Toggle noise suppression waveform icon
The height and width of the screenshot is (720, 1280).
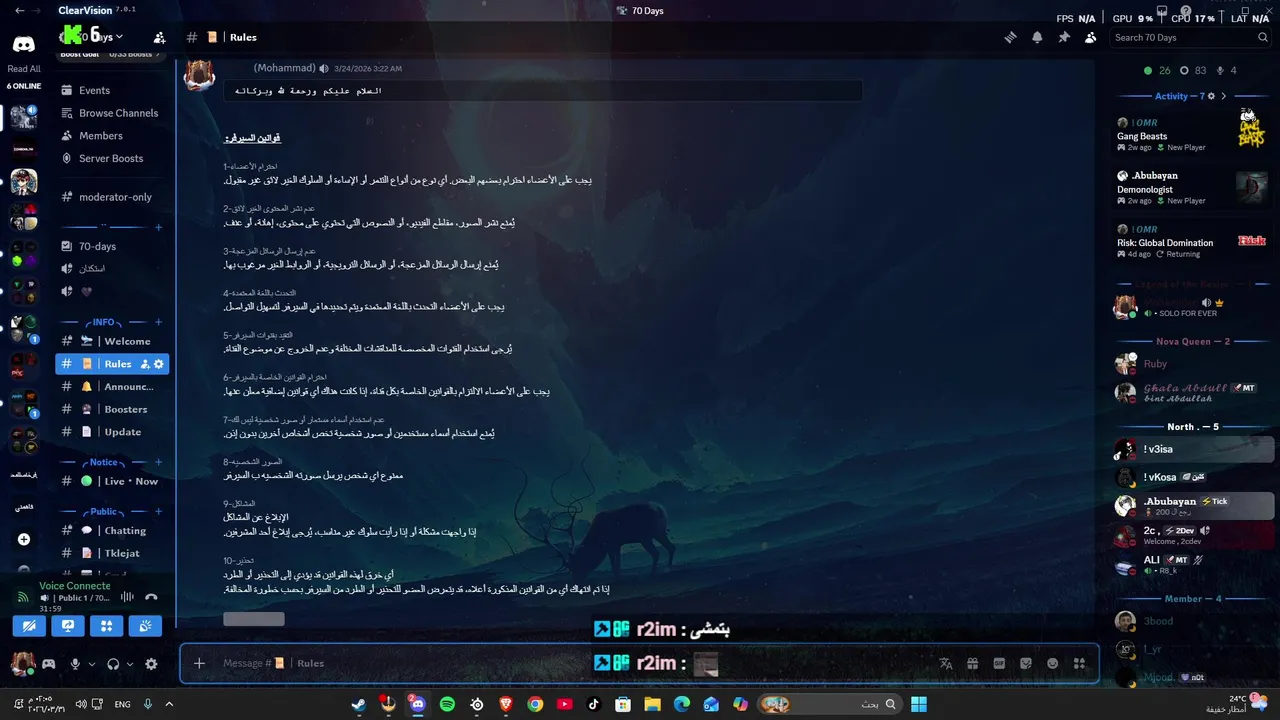[x=127, y=597]
